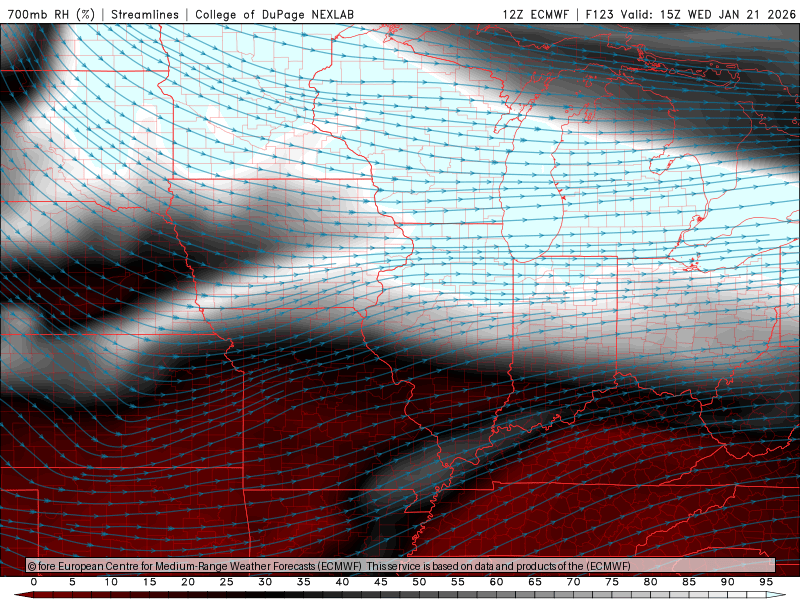Click the "60" legend tick number
This screenshot has height=600, width=800.
tap(496, 582)
